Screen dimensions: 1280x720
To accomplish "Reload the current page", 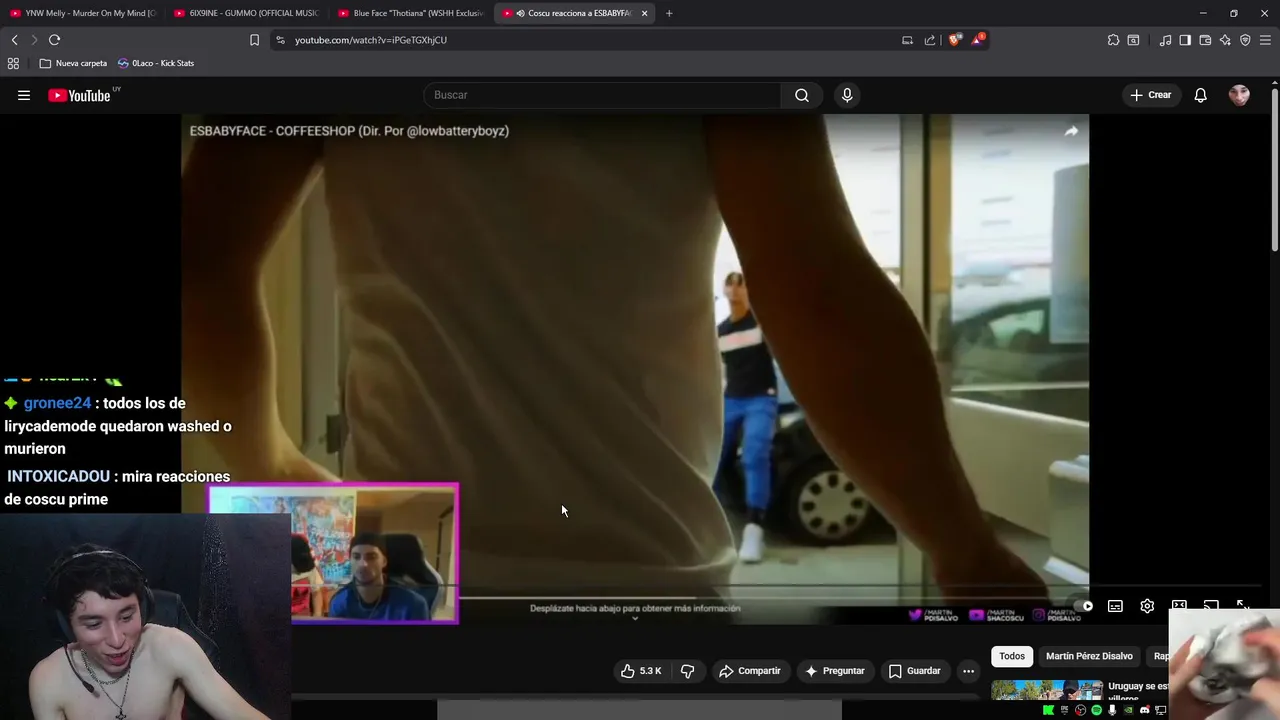I will point(54,40).
